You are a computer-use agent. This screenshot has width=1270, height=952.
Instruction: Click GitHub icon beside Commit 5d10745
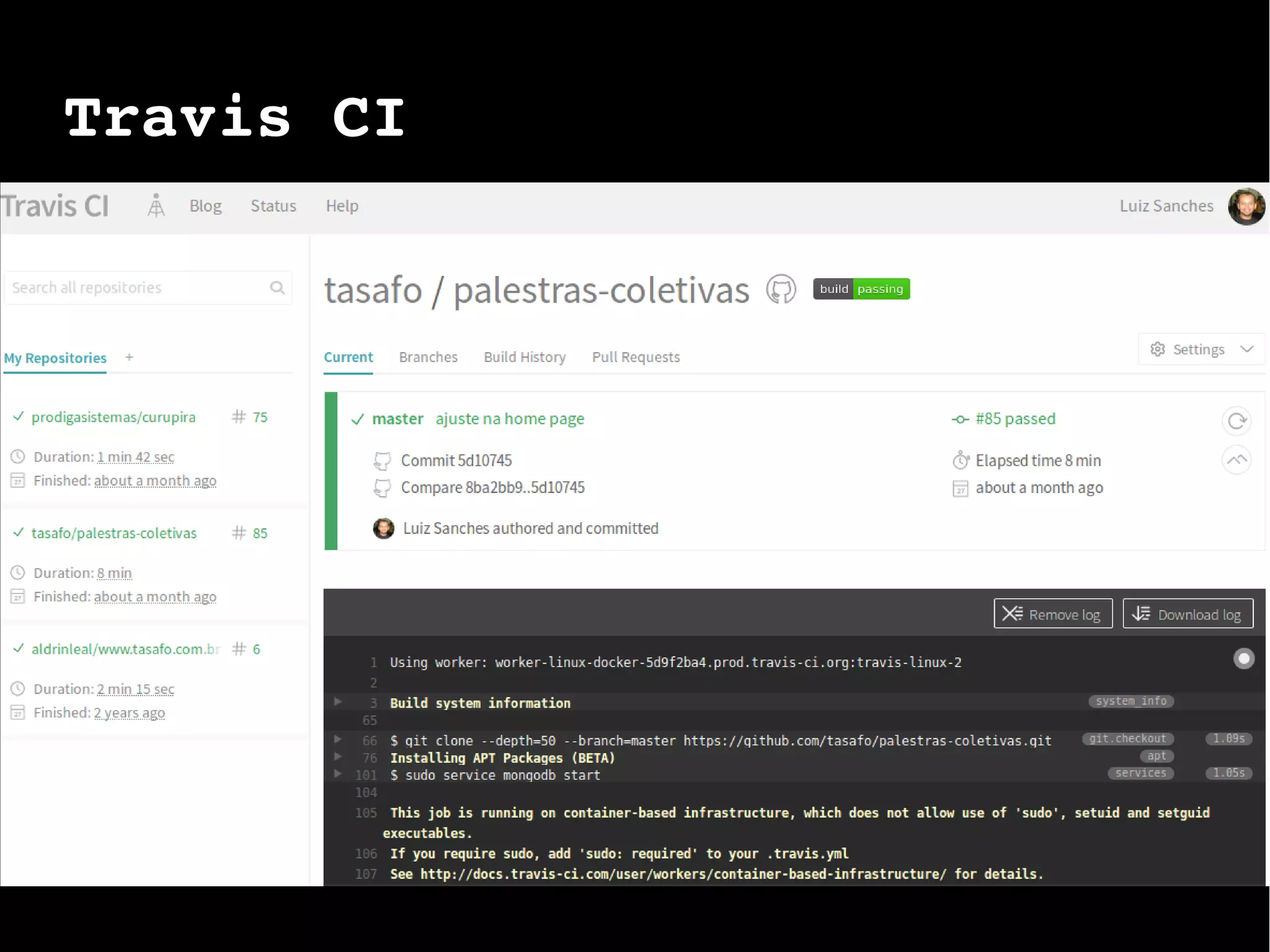point(382,461)
